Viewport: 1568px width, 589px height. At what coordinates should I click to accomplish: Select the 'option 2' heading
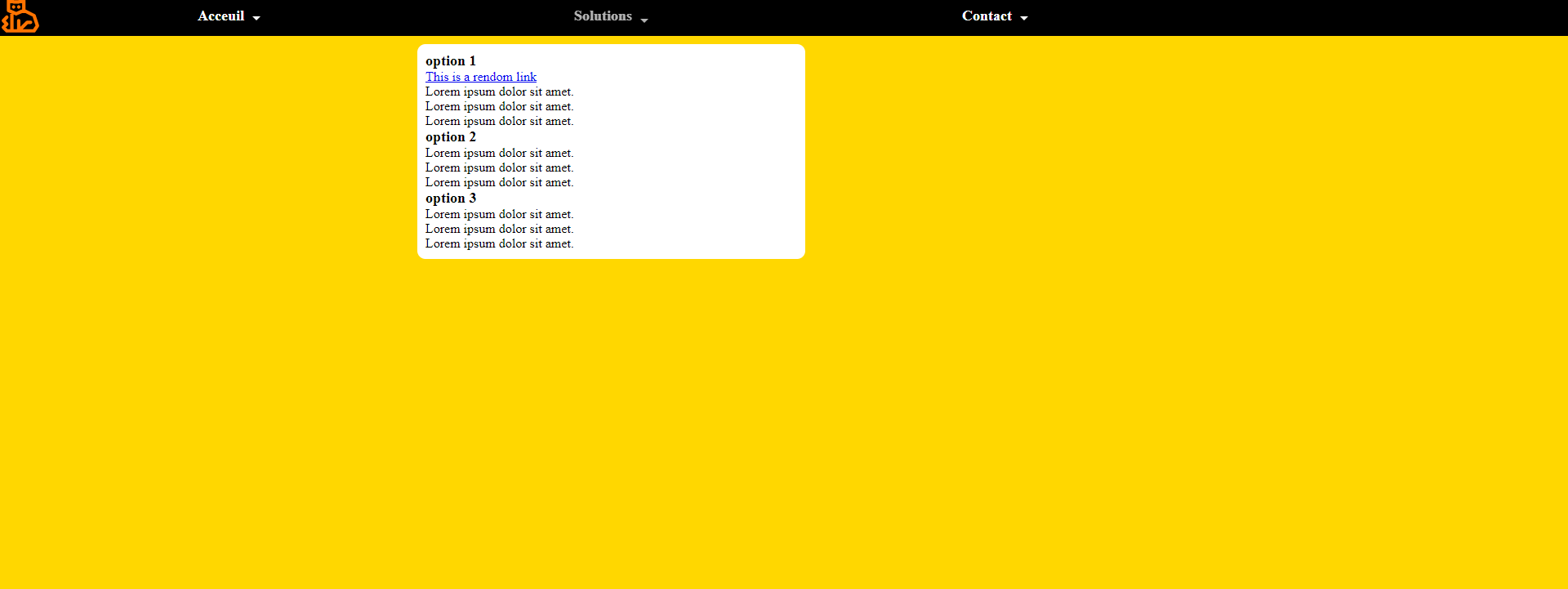click(x=451, y=137)
